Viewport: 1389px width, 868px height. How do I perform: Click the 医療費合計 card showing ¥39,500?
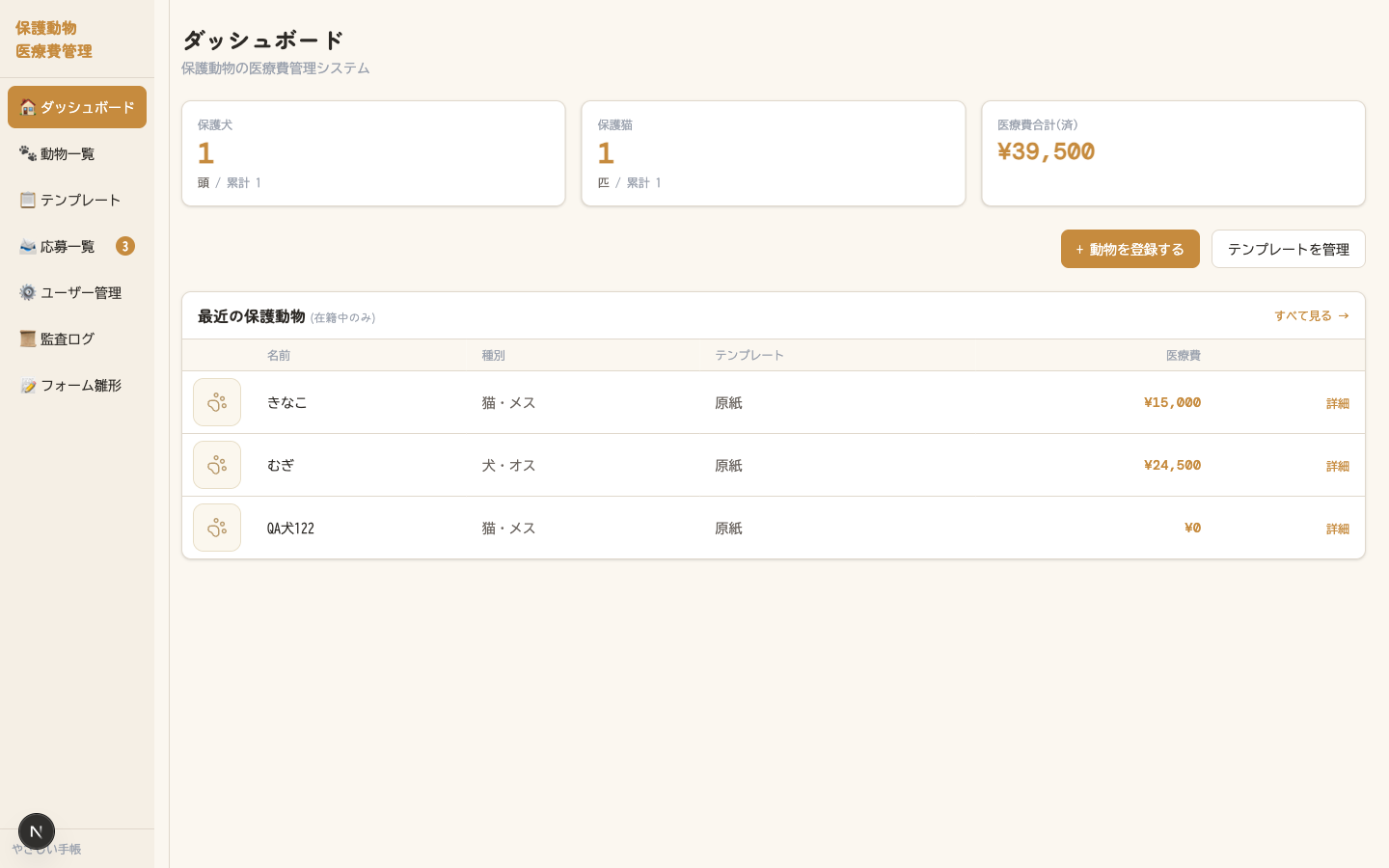pyautogui.click(x=1174, y=153)
